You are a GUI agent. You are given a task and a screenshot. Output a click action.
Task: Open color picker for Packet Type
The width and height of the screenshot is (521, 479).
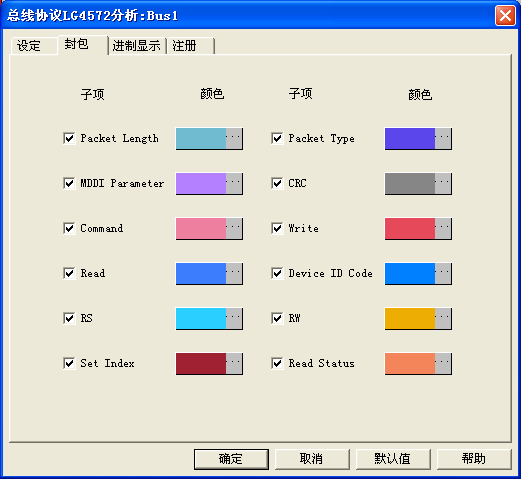pos(443,138)
